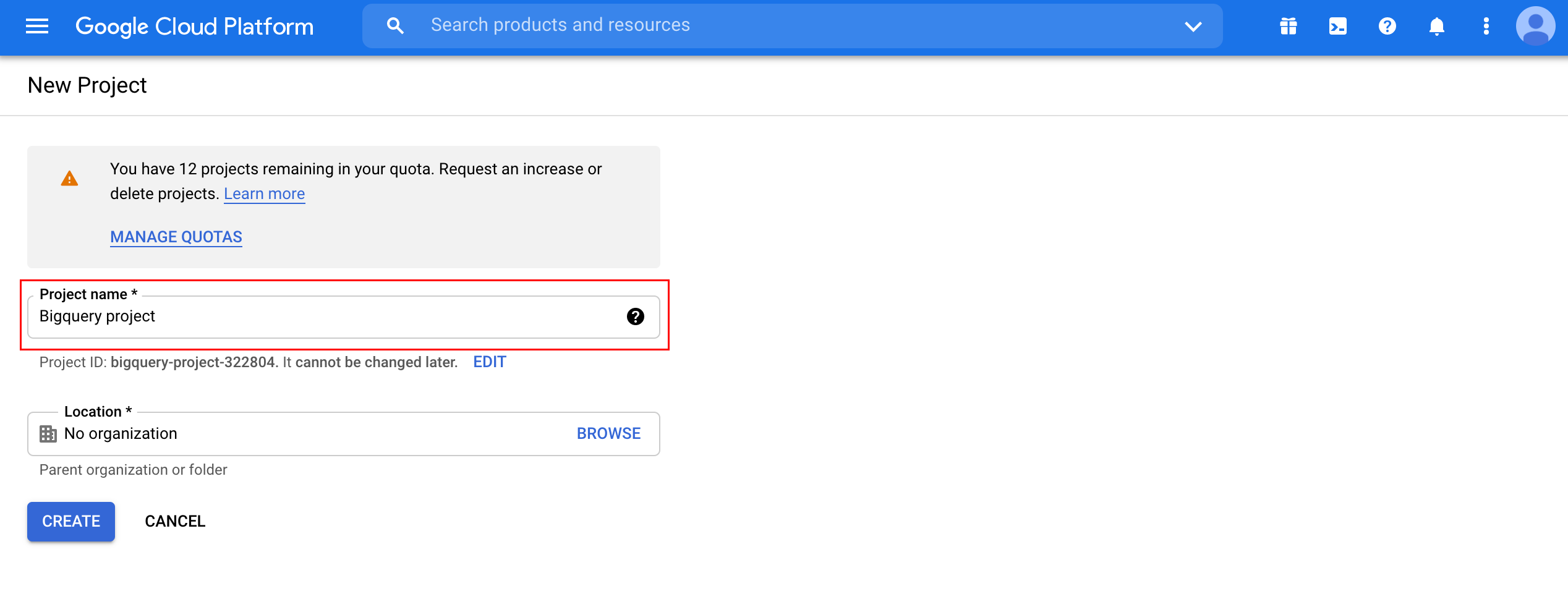Click the Google Cloud Platform logo
This screenshot has width=1568, height=607.
[x=194, y=26]
